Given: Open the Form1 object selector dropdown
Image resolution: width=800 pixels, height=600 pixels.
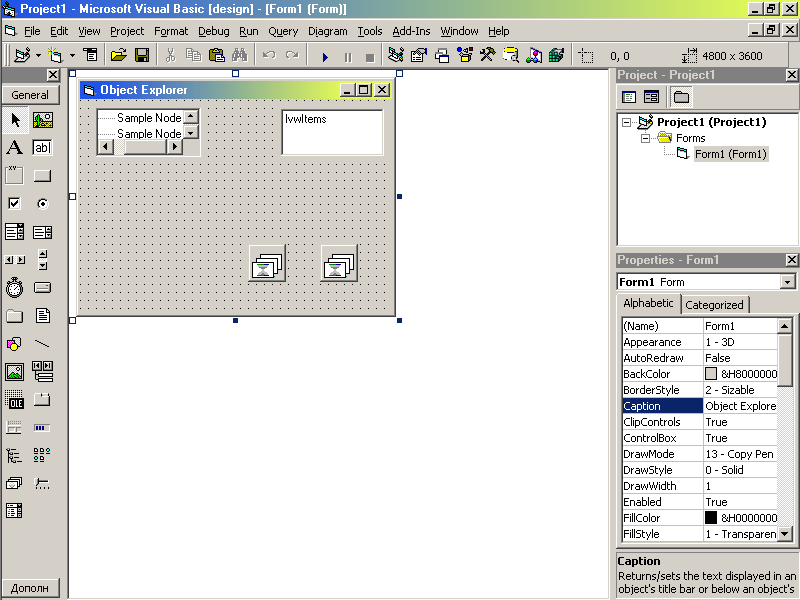Looking at the screenshot, I should click(787, 282).
